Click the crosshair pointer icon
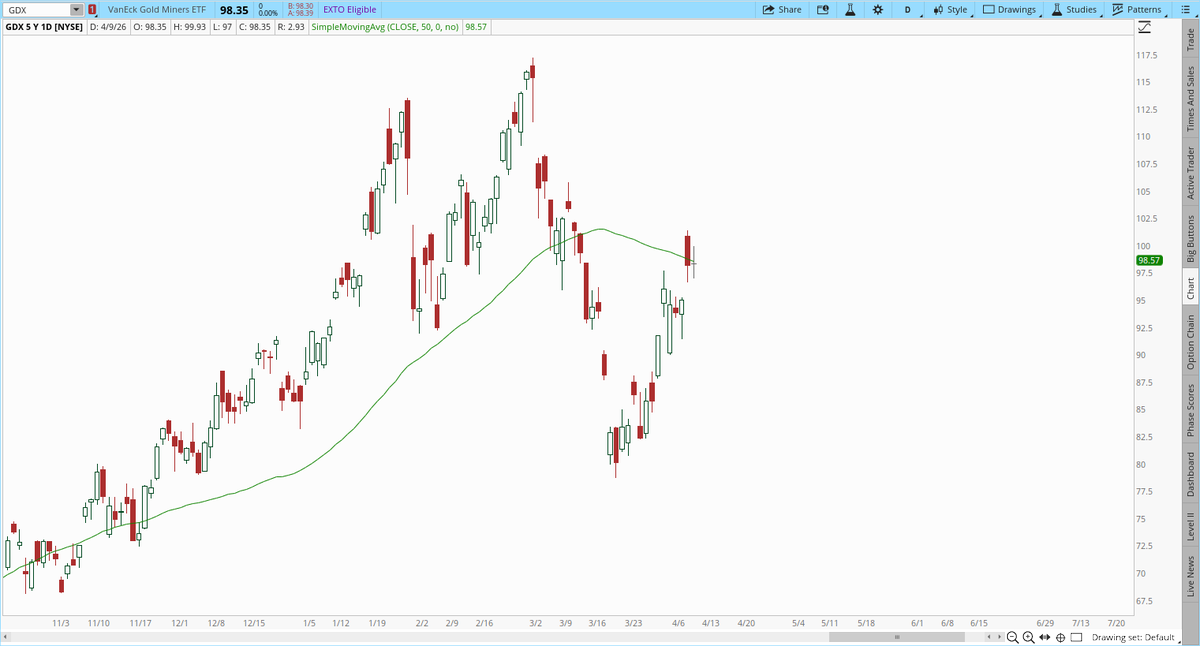The image size is (1200, 646). 1061,637
